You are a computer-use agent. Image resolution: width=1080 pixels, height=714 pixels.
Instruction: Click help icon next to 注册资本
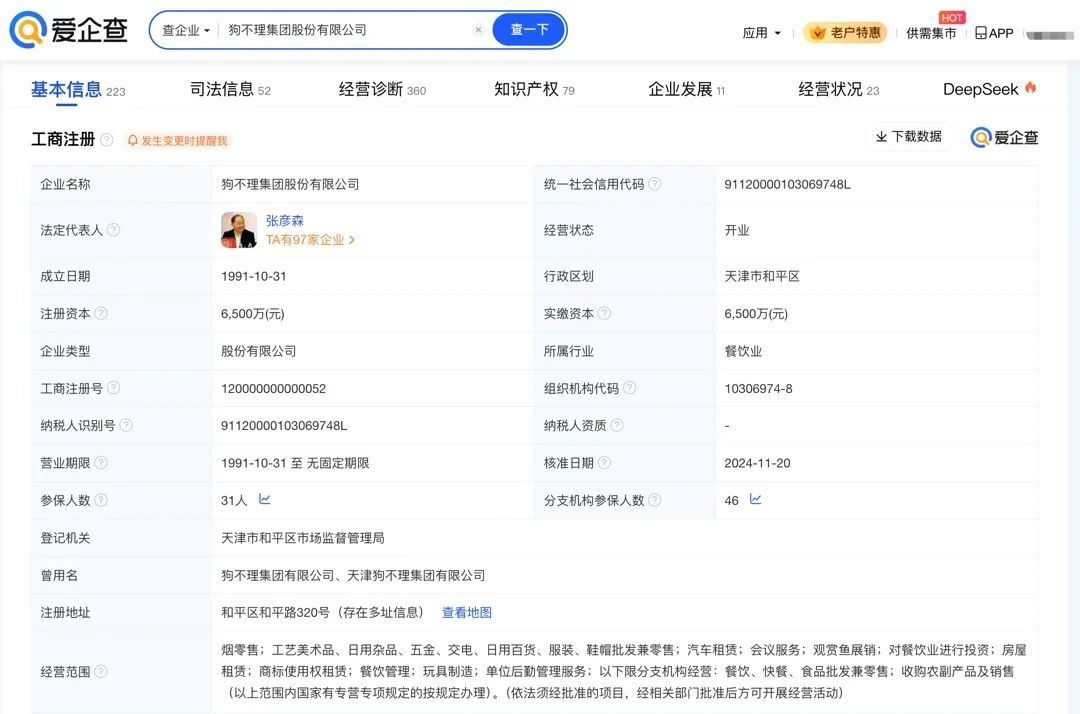[101, 313]
